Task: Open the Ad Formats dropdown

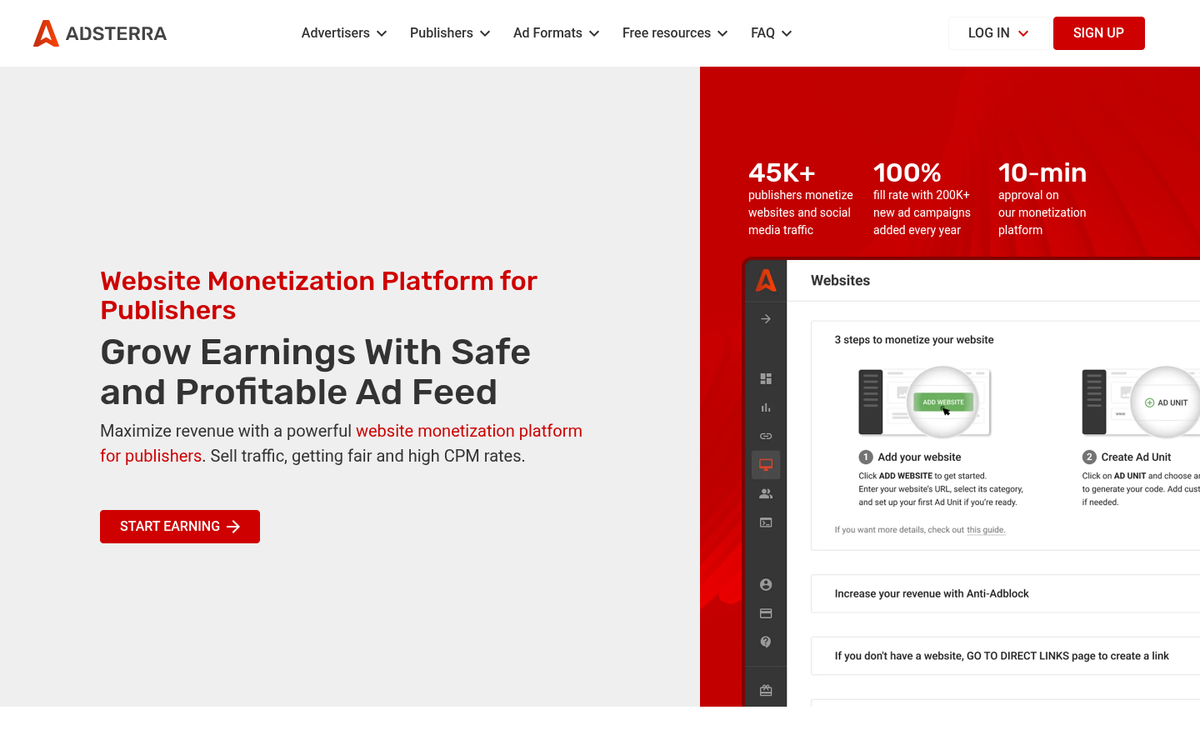Action: pyautogui.click(x=556, y=33)
